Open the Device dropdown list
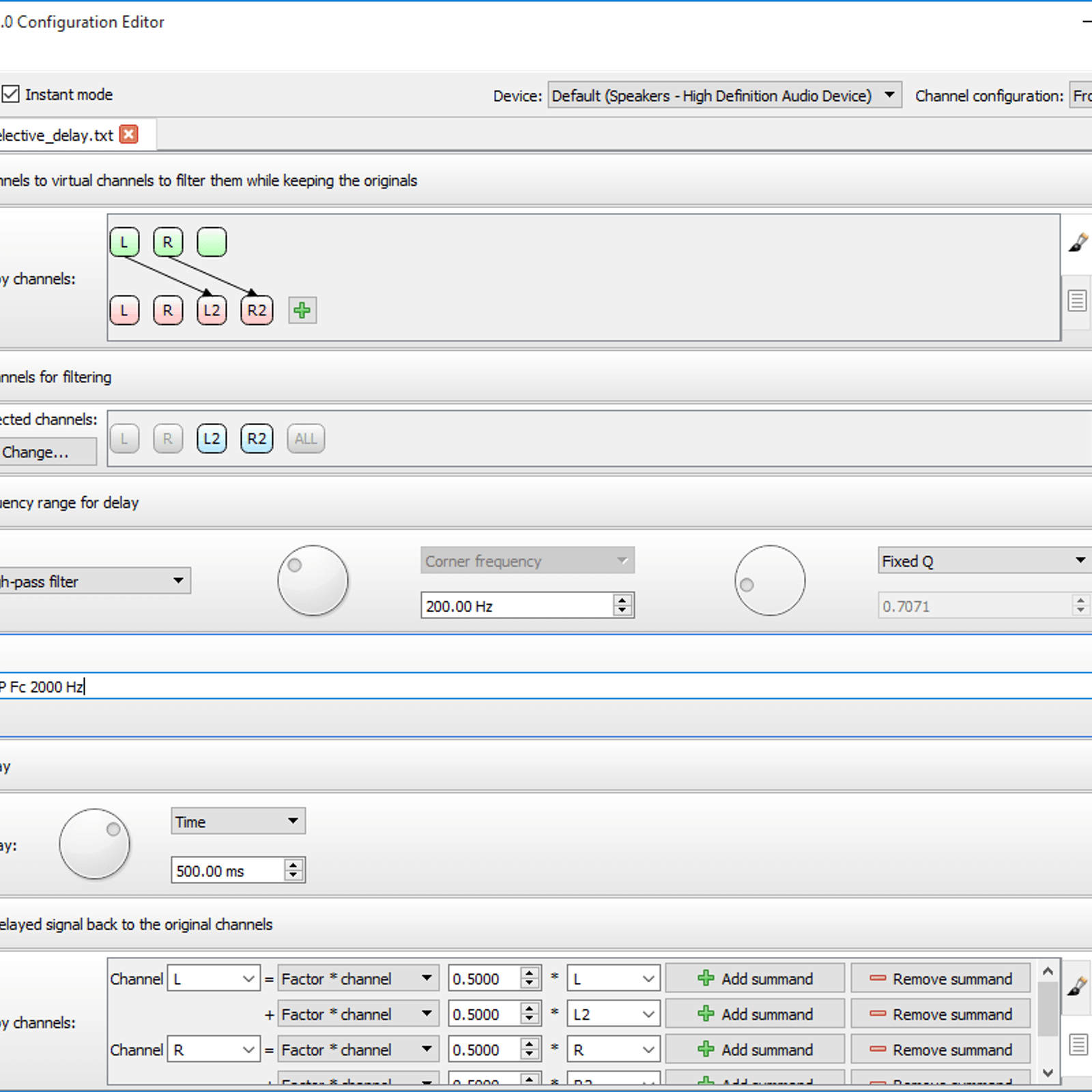1092x1092 pixels. pos(724,96)
